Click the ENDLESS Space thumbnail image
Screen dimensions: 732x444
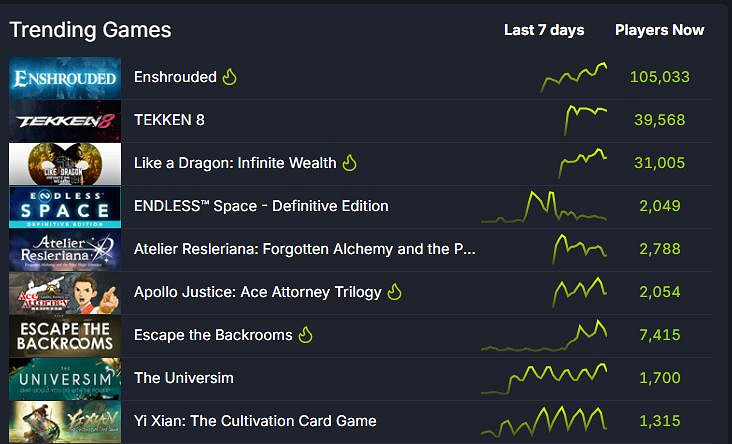(x=65, y=207)
